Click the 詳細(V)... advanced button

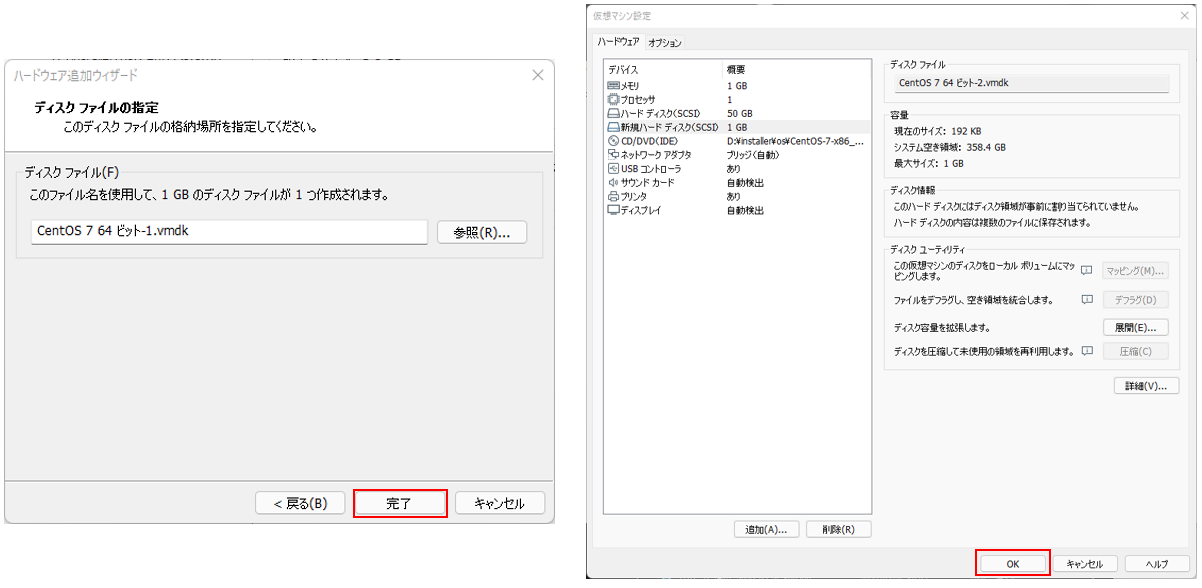coord(1146,386)
